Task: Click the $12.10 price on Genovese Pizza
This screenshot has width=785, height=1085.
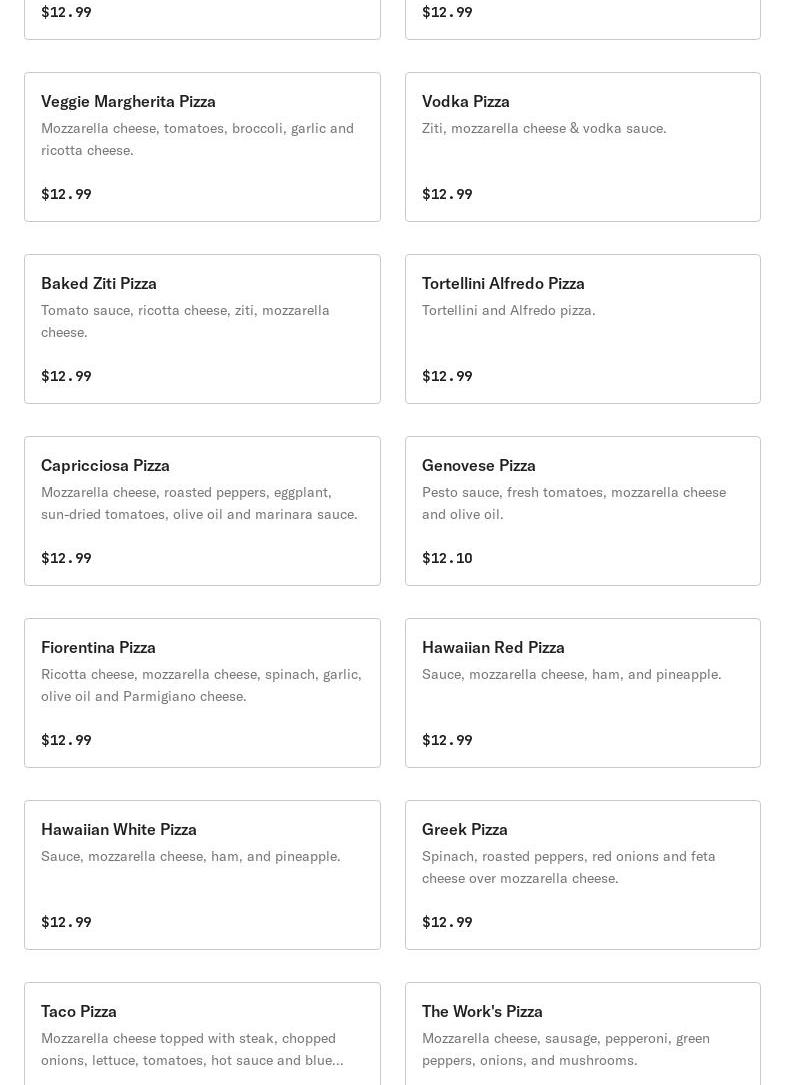Action: (447, 558)
